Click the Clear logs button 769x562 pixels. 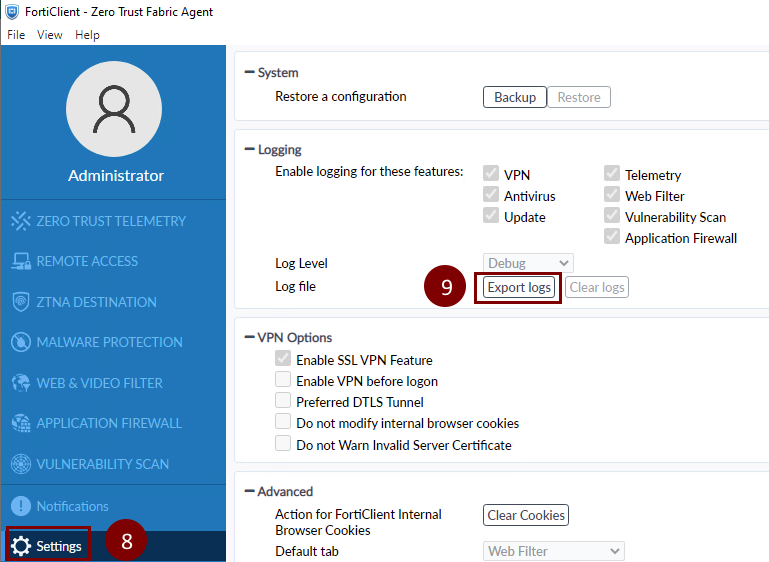[597, 287]
